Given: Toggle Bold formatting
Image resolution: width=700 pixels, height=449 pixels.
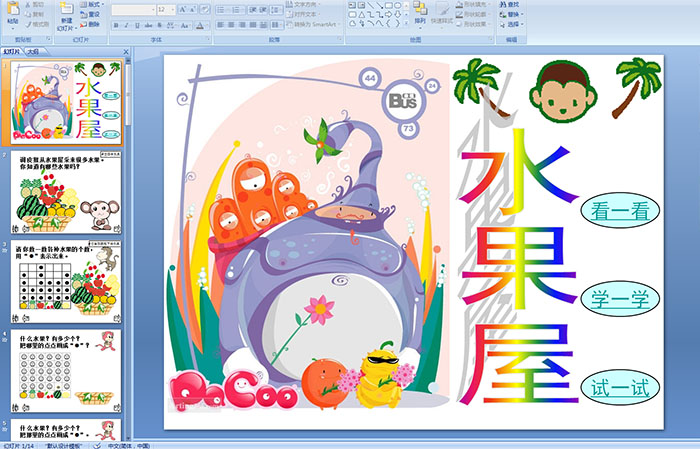Looking at the screenshot, I should tap(116, 25).
